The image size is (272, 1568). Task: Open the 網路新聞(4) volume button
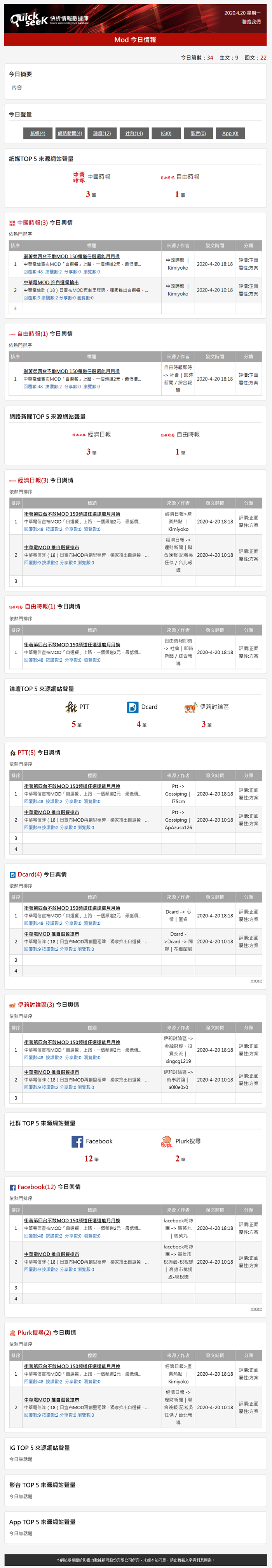click(70, 133)
